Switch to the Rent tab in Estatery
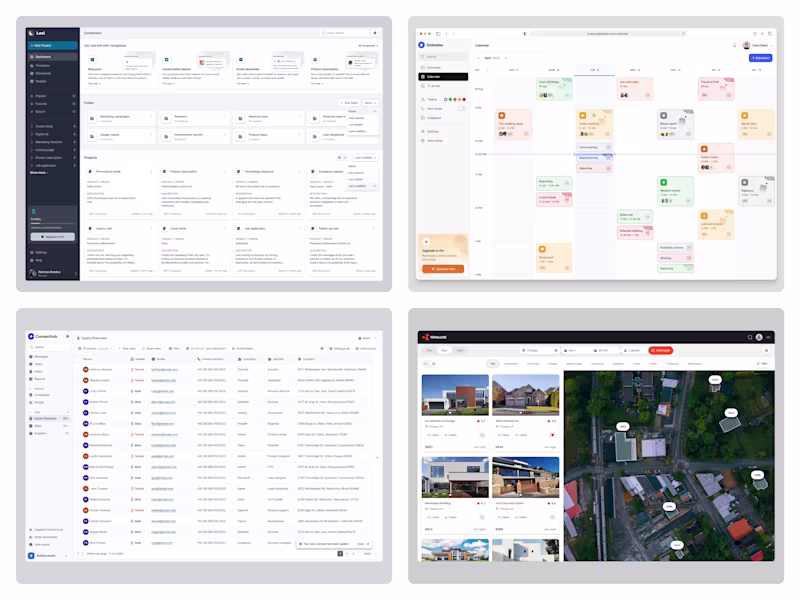The height and width of the screenshot is (600, 800). point(443,348)
